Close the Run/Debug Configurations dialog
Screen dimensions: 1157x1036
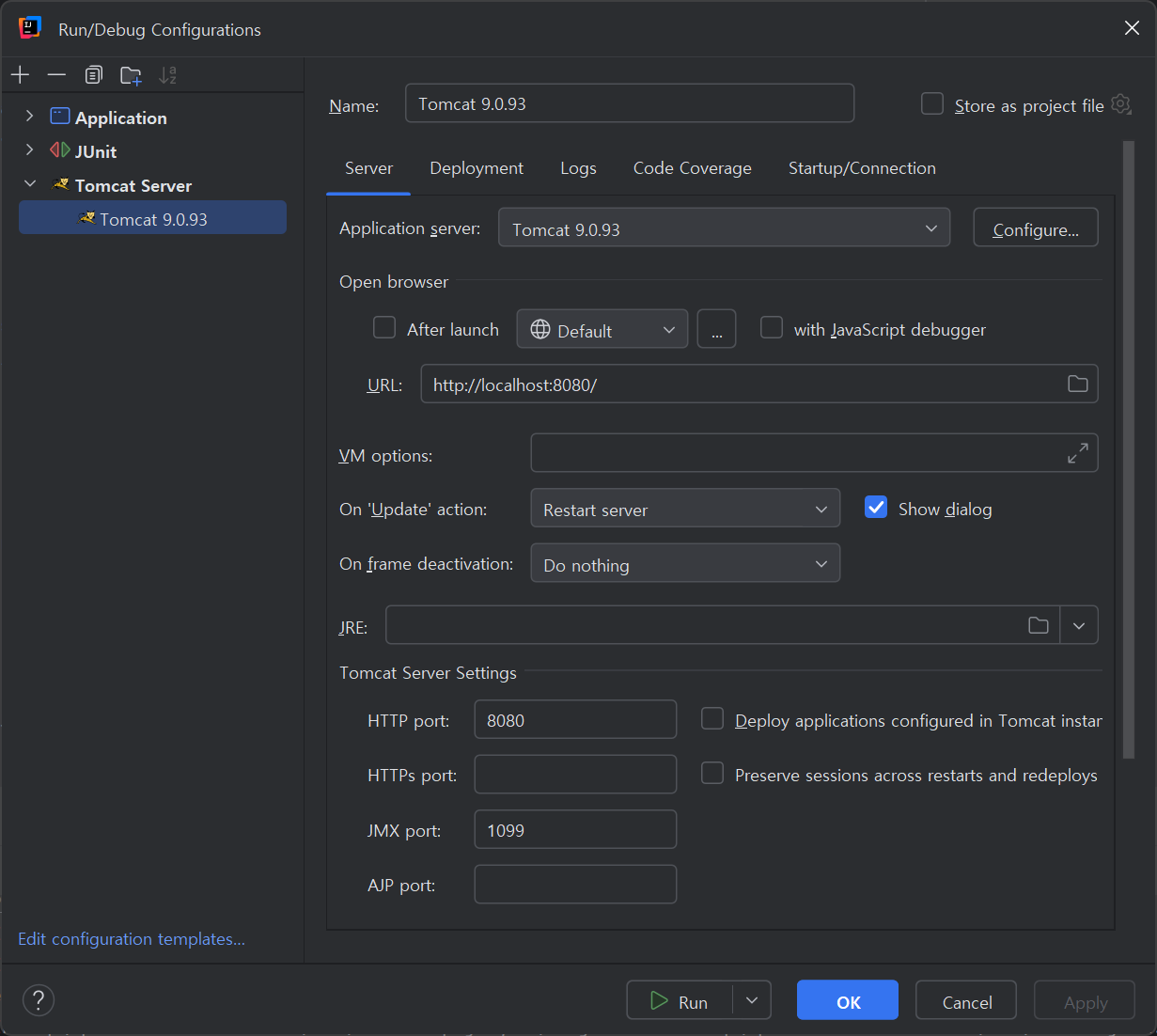(1132, 28)
